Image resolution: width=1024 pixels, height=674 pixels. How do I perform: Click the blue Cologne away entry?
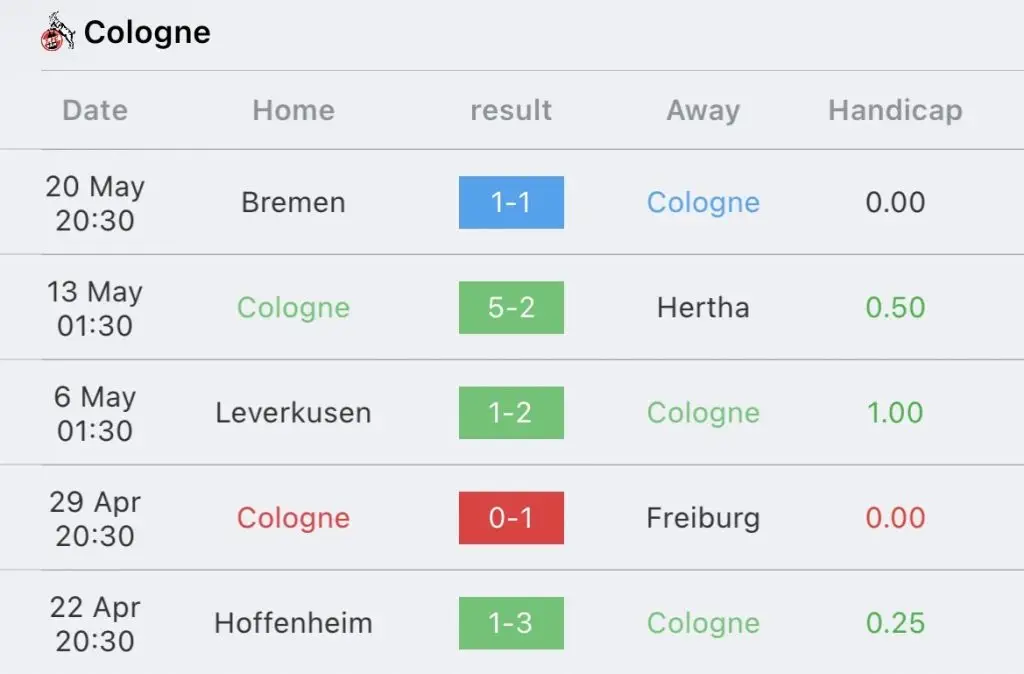(x=703, y=203)
